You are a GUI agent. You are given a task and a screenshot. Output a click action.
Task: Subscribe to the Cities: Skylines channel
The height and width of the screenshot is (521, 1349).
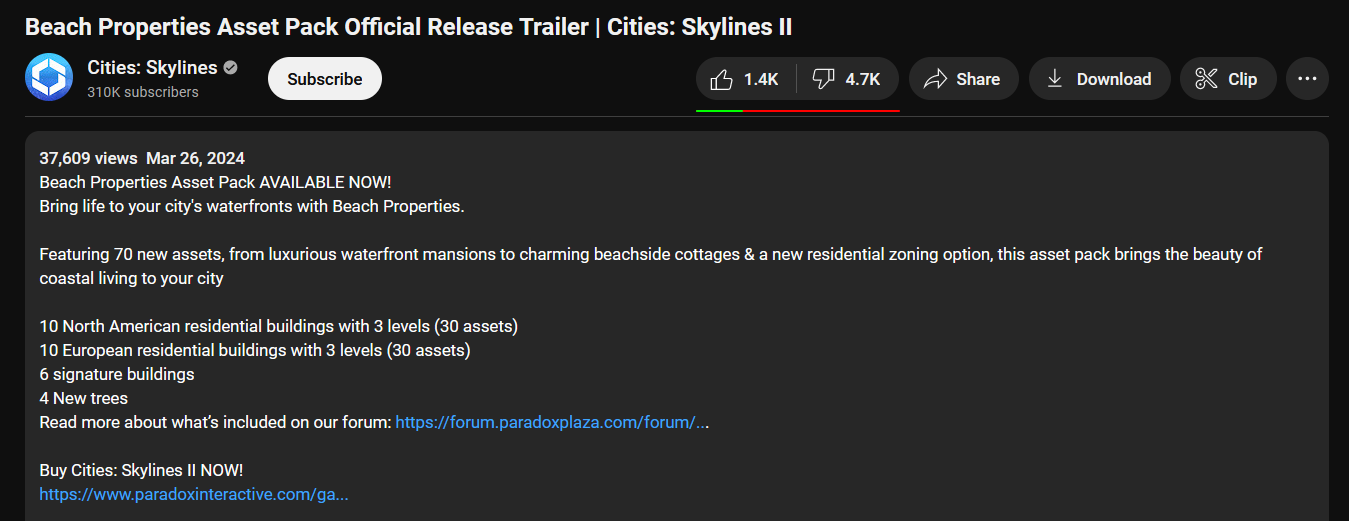325,79
